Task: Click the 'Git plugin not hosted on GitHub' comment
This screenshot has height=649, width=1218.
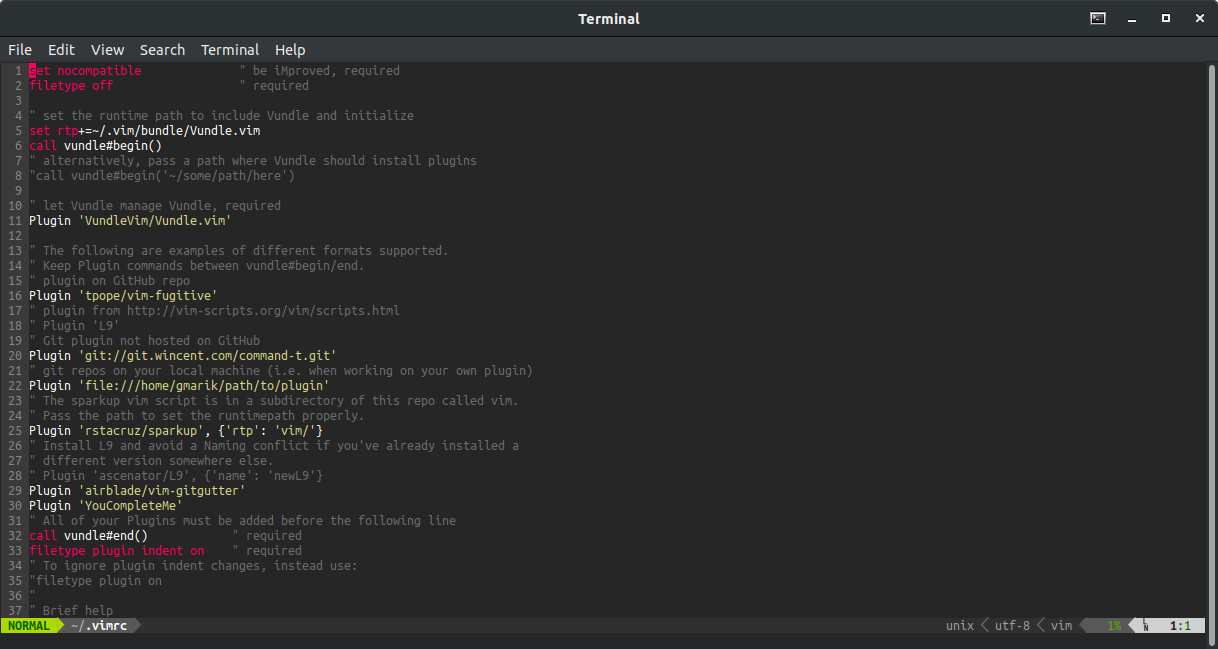Action: (x=145, y=341)
